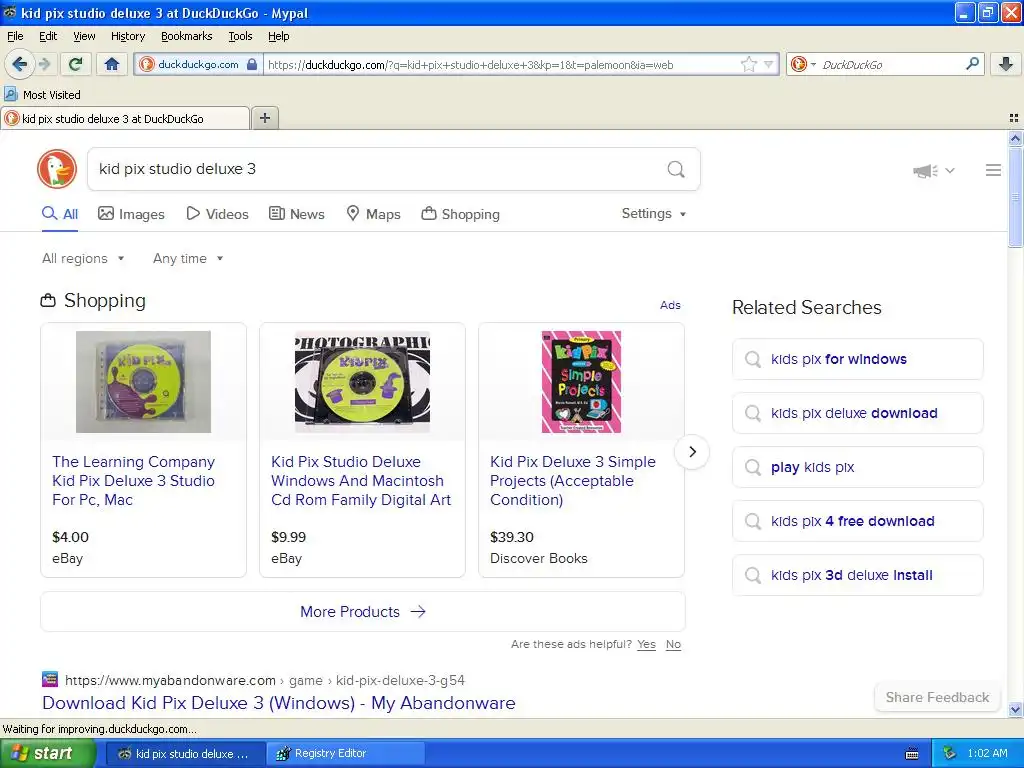Switch to the News tab
Image resolution: width=1024 pixels, height=768 pixels.
297,214
